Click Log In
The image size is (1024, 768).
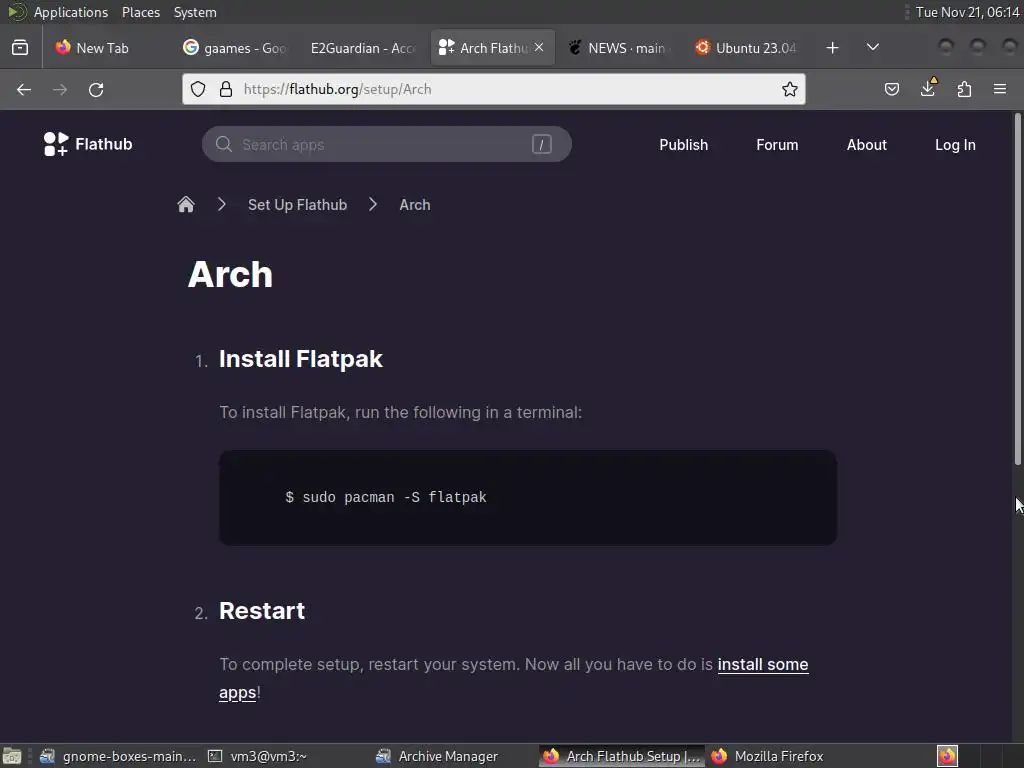pyautogui.click(x=955, y=145)
